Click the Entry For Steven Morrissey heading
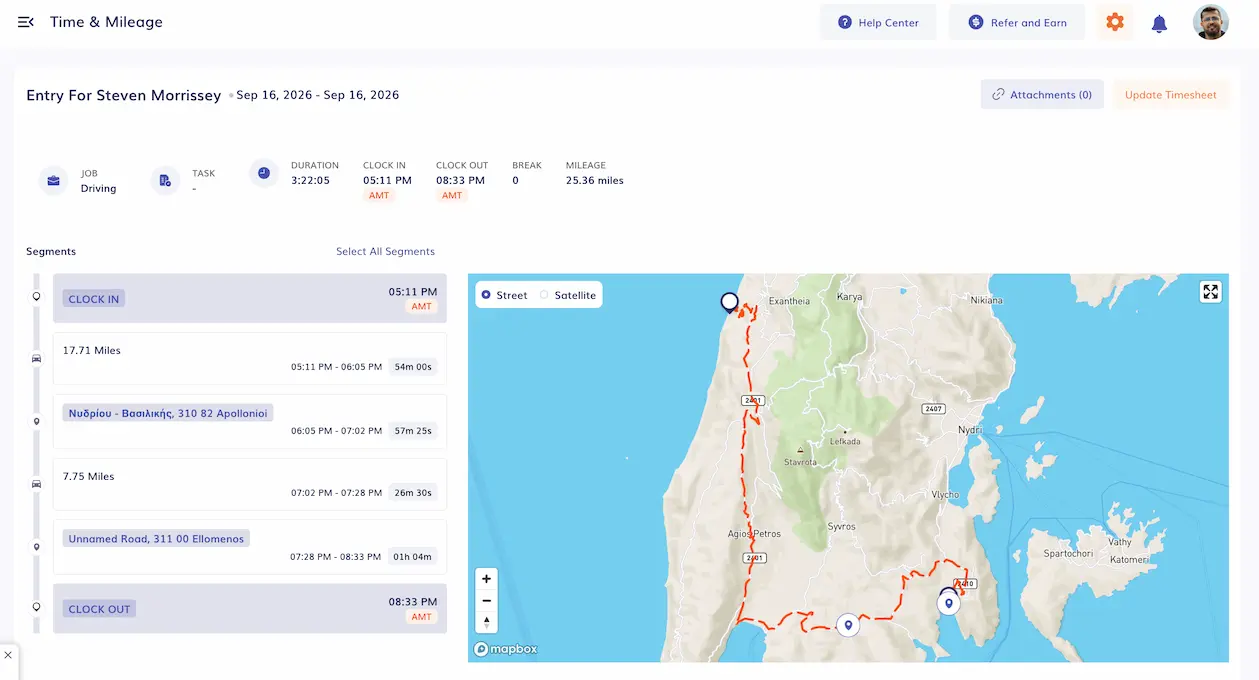This screenshot has height=680, width=1259. pyautogui.click(x=124, y=95)
